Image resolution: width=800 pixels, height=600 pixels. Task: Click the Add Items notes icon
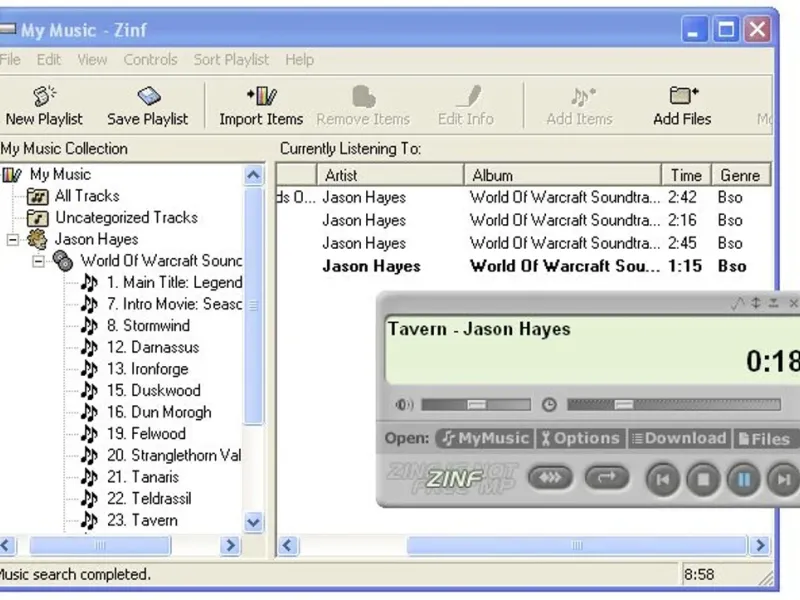pyautogui.click(x=582, y=95)
